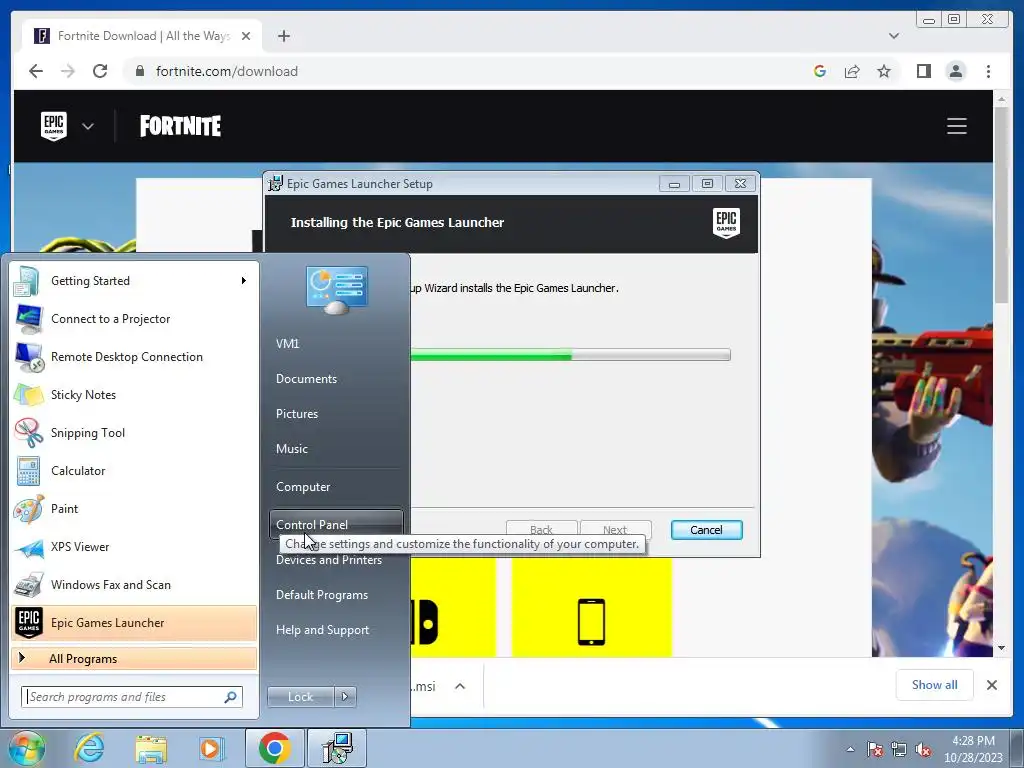Open a new Chrome tab
The width and height of the screenshot is (1024, 768).
tap(283, 36)
